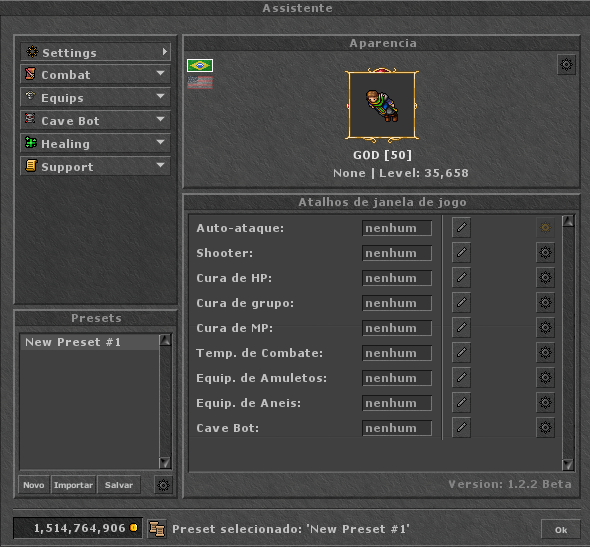This screenshot has height=547, width=590.
Task: Open gear settings for the Shooter row
Action: click(545, 252)
